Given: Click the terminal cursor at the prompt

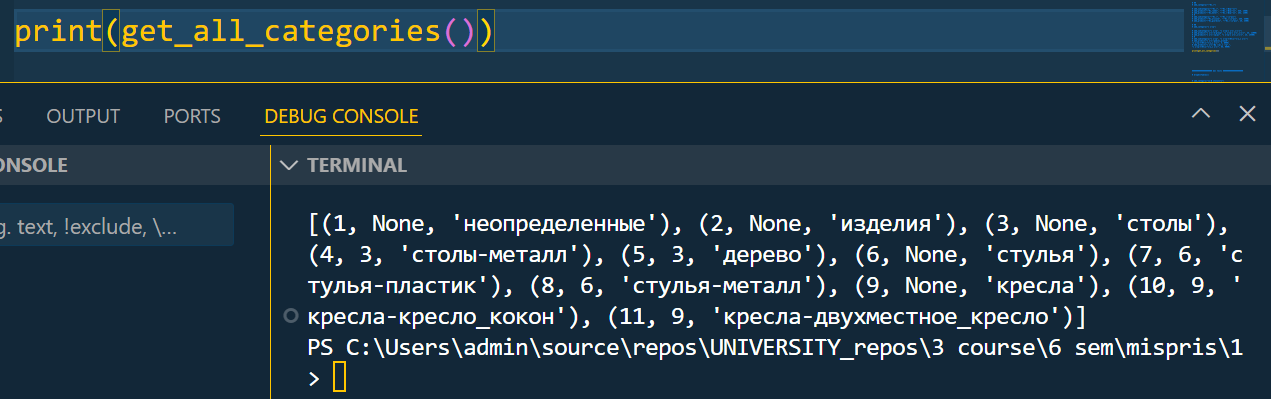Looking at the screenshot, I should point(339,378).
